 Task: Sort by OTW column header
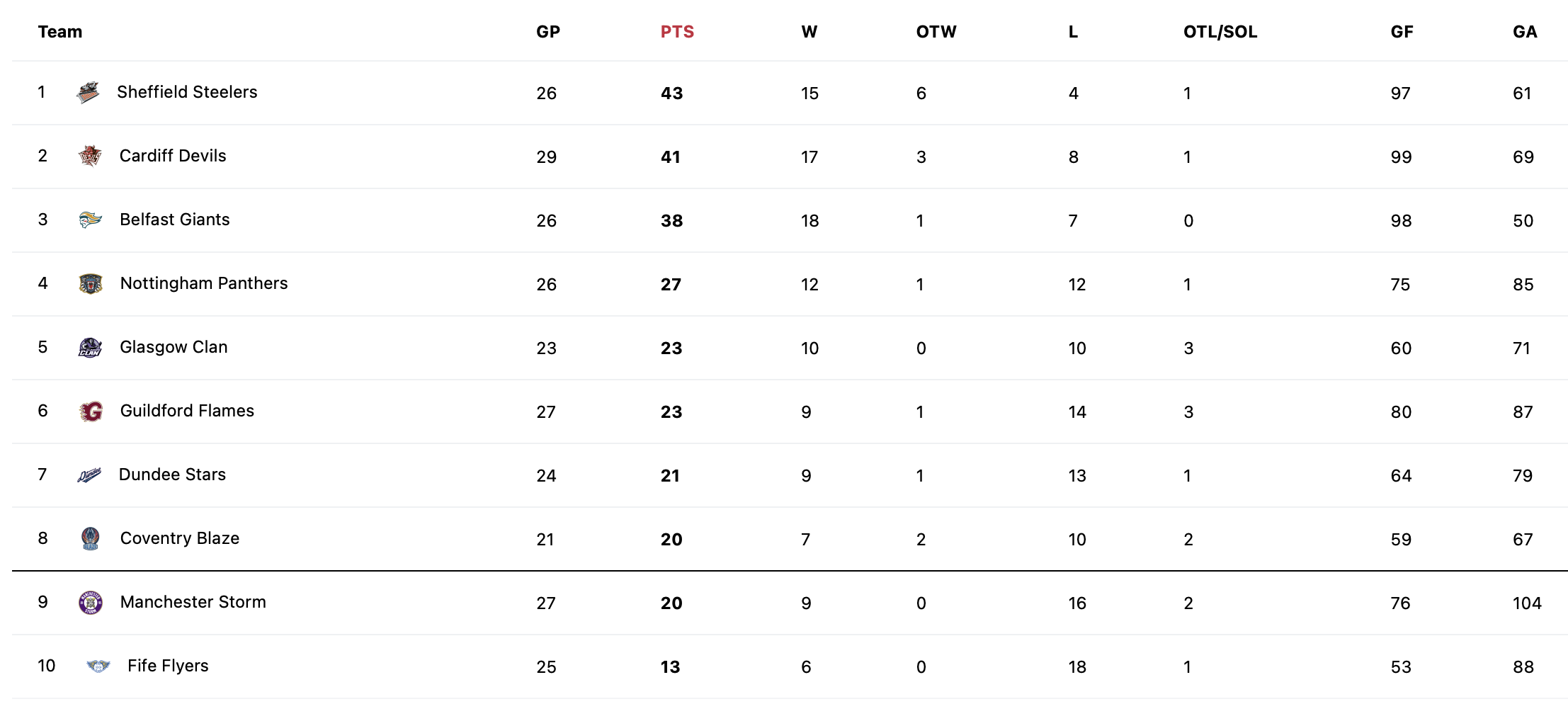click(x=936, y=32)
